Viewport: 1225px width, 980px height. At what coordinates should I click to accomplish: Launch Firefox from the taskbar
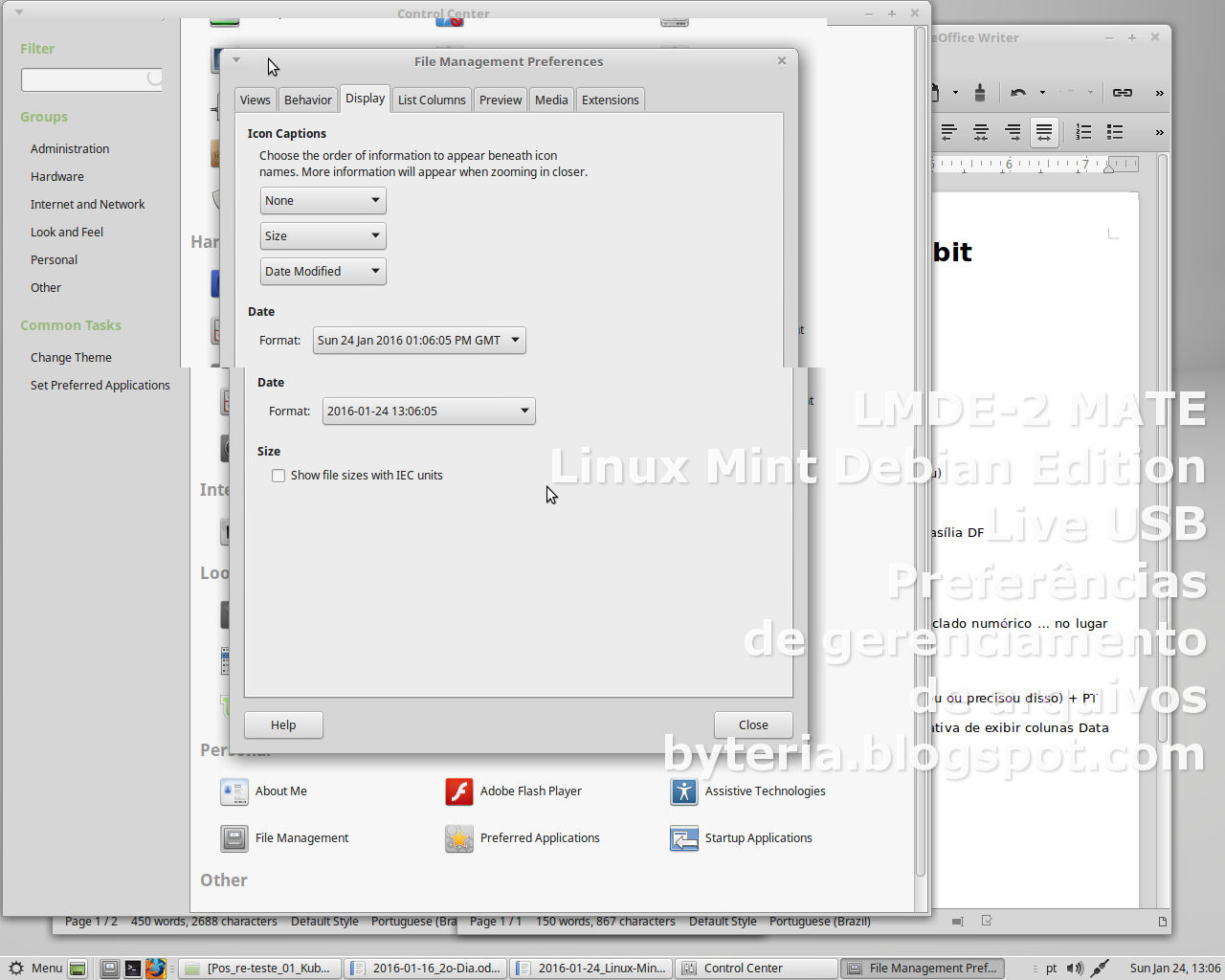[x=156, y=968]
